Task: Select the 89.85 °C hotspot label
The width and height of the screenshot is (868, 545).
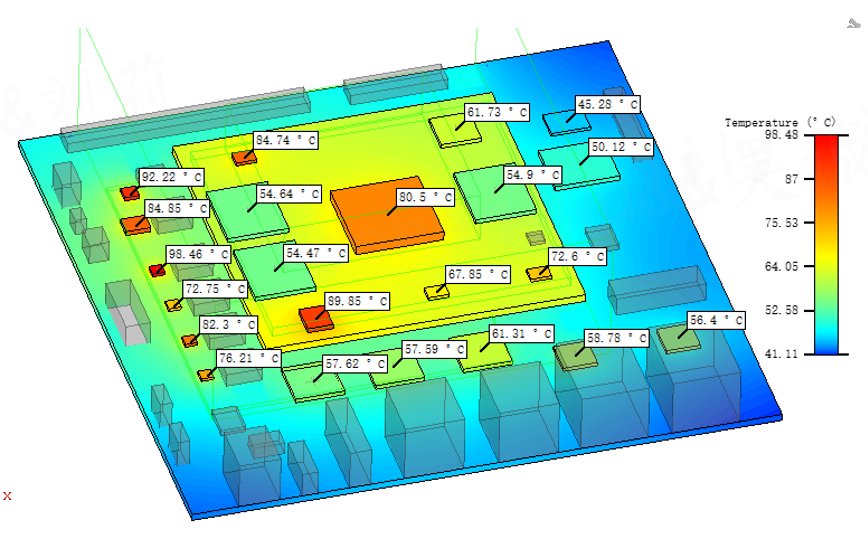Action: [357, 302]
